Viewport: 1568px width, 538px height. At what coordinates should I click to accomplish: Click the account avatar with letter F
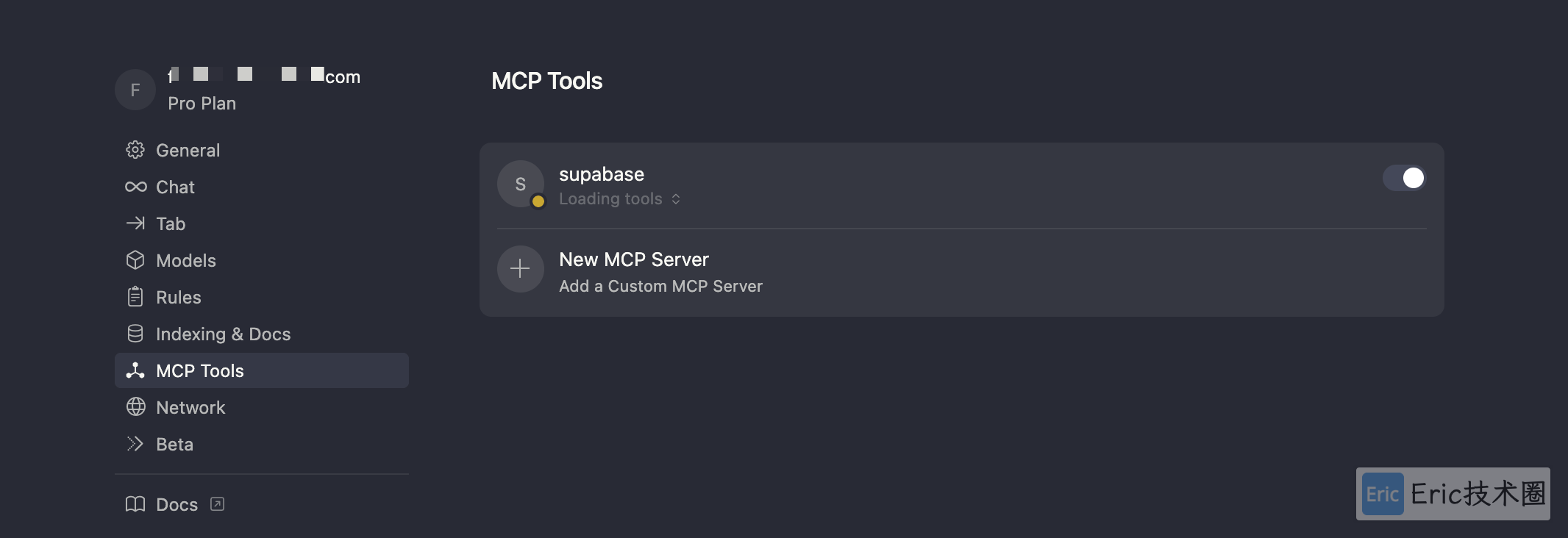point(135,90)
